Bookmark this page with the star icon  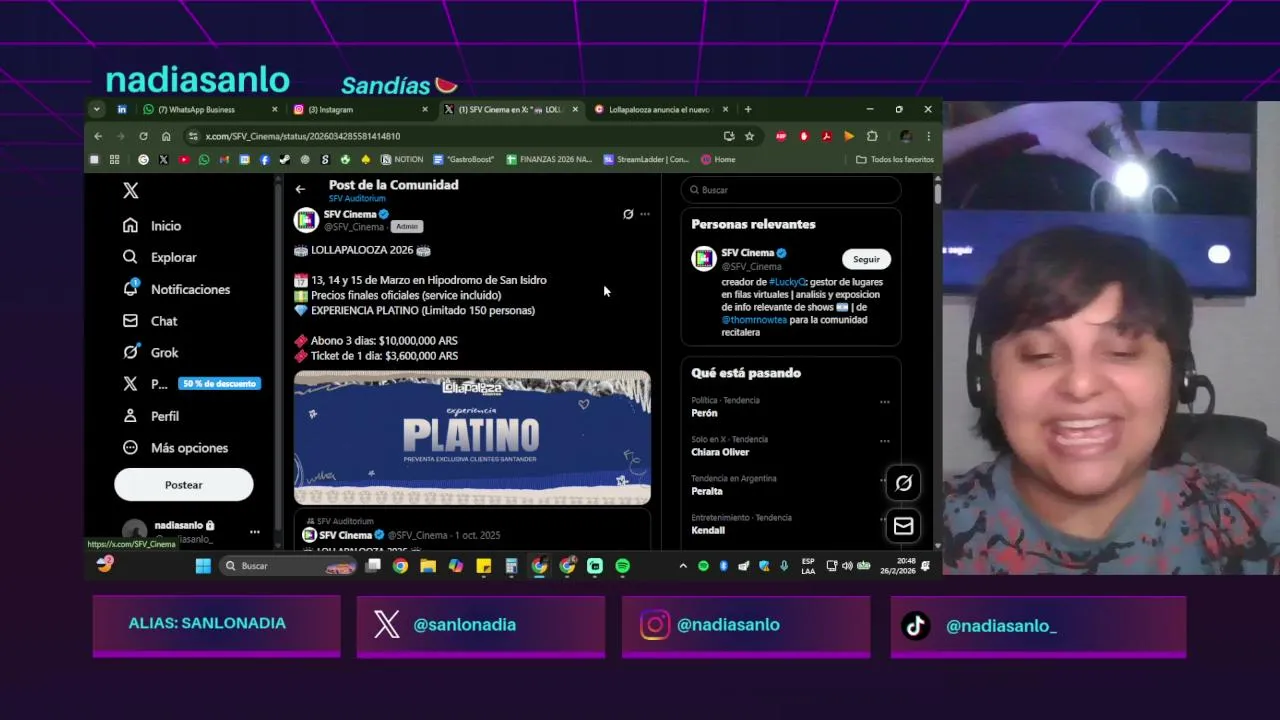point(749,136)
